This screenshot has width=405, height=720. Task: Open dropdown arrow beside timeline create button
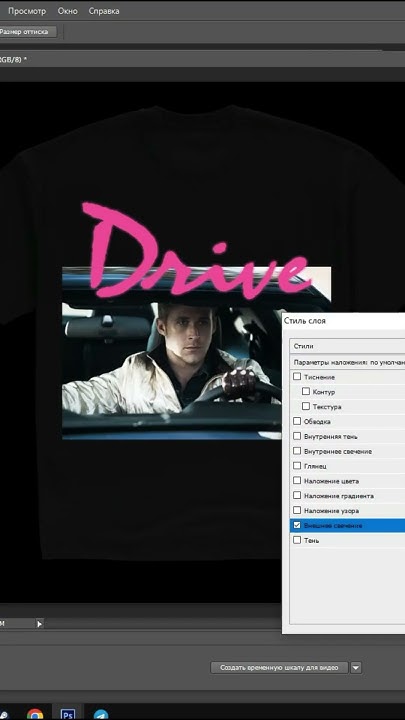tap(356, 668)
